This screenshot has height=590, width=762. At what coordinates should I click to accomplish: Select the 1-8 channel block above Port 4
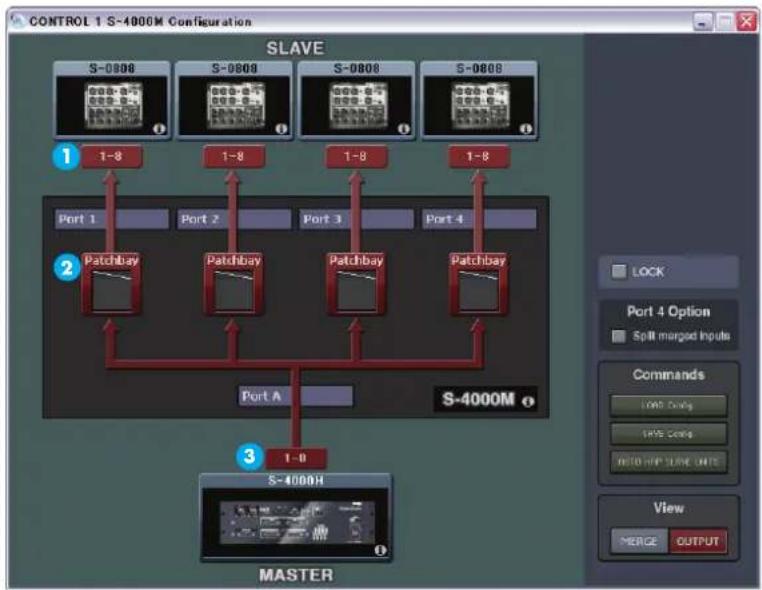coord(479,156)
